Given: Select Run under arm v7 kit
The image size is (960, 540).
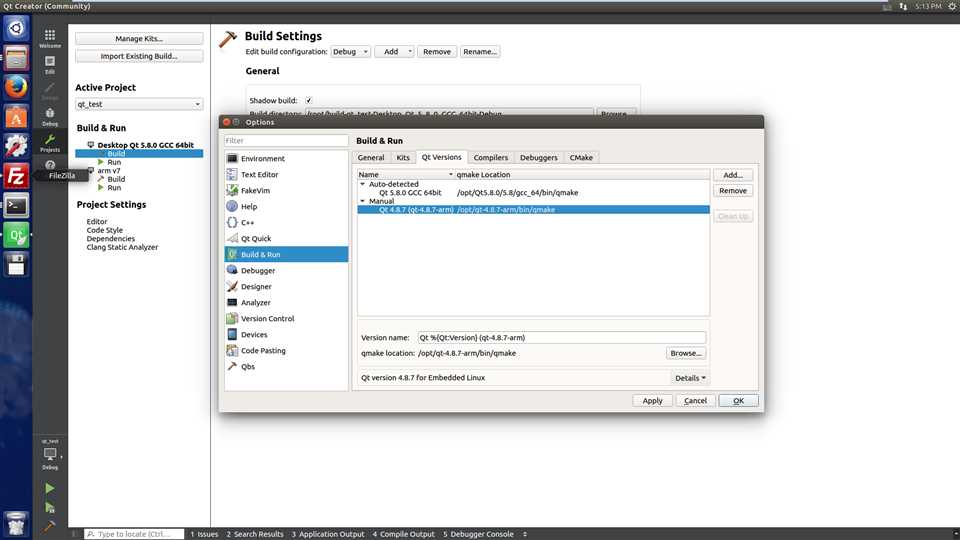Looking at the screenshot, I should (x=114, y=187).
